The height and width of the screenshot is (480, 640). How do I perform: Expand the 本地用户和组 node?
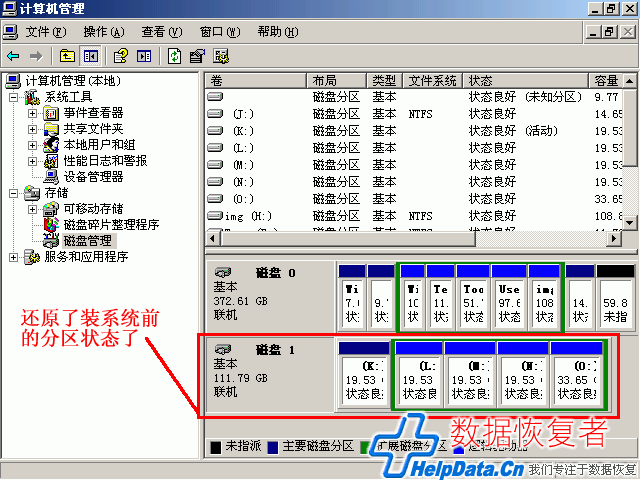(32, 145)
